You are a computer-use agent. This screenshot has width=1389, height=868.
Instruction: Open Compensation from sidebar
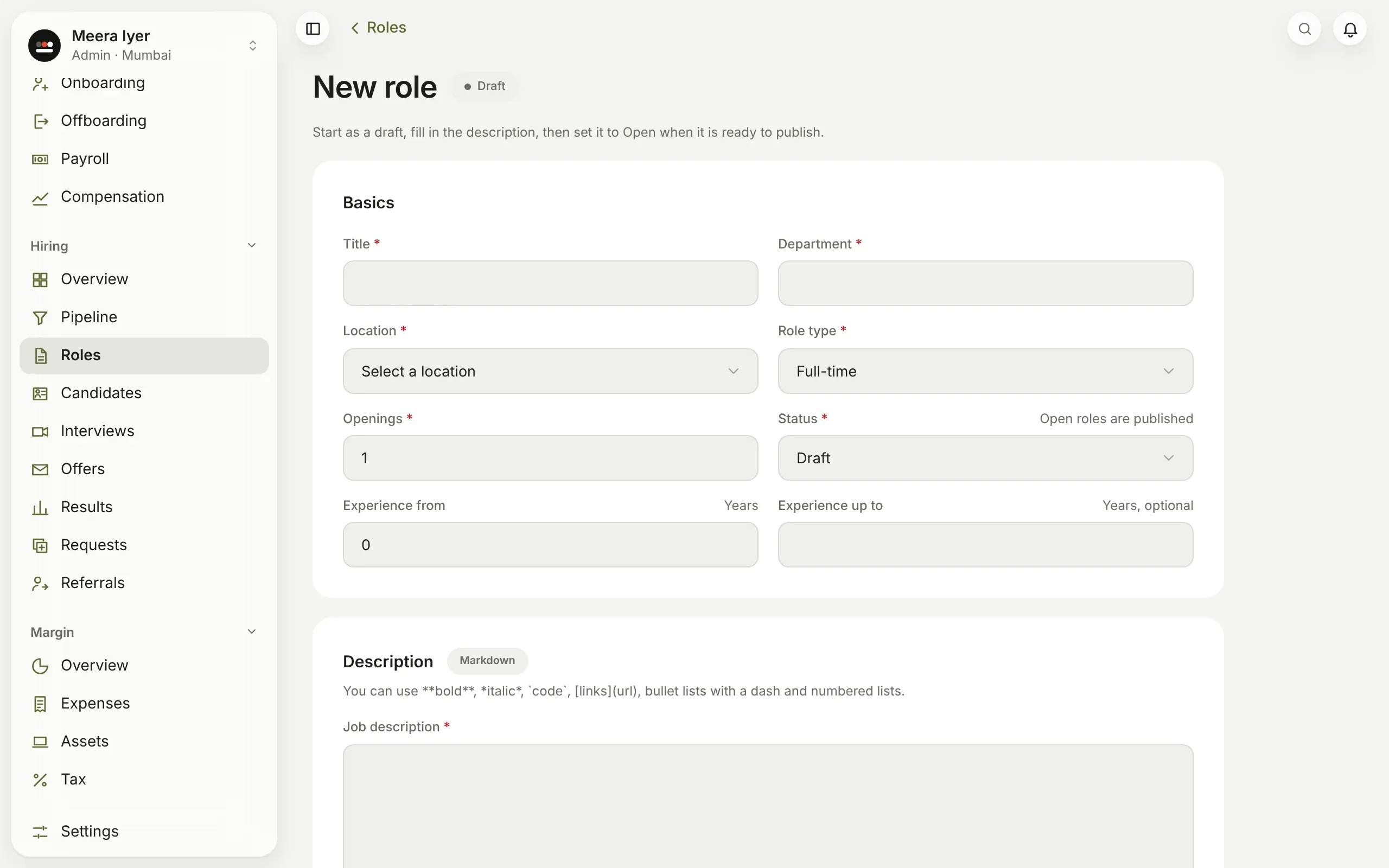pyautogui.click(x=144, y=197)
